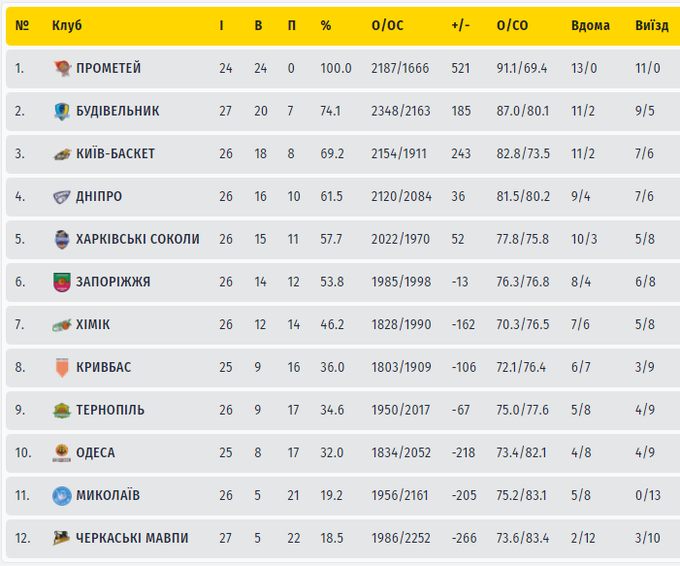Screen dimensions: 680x566
Task: Click the Одеса club logo icon
Action: click(x=62, y=453)
